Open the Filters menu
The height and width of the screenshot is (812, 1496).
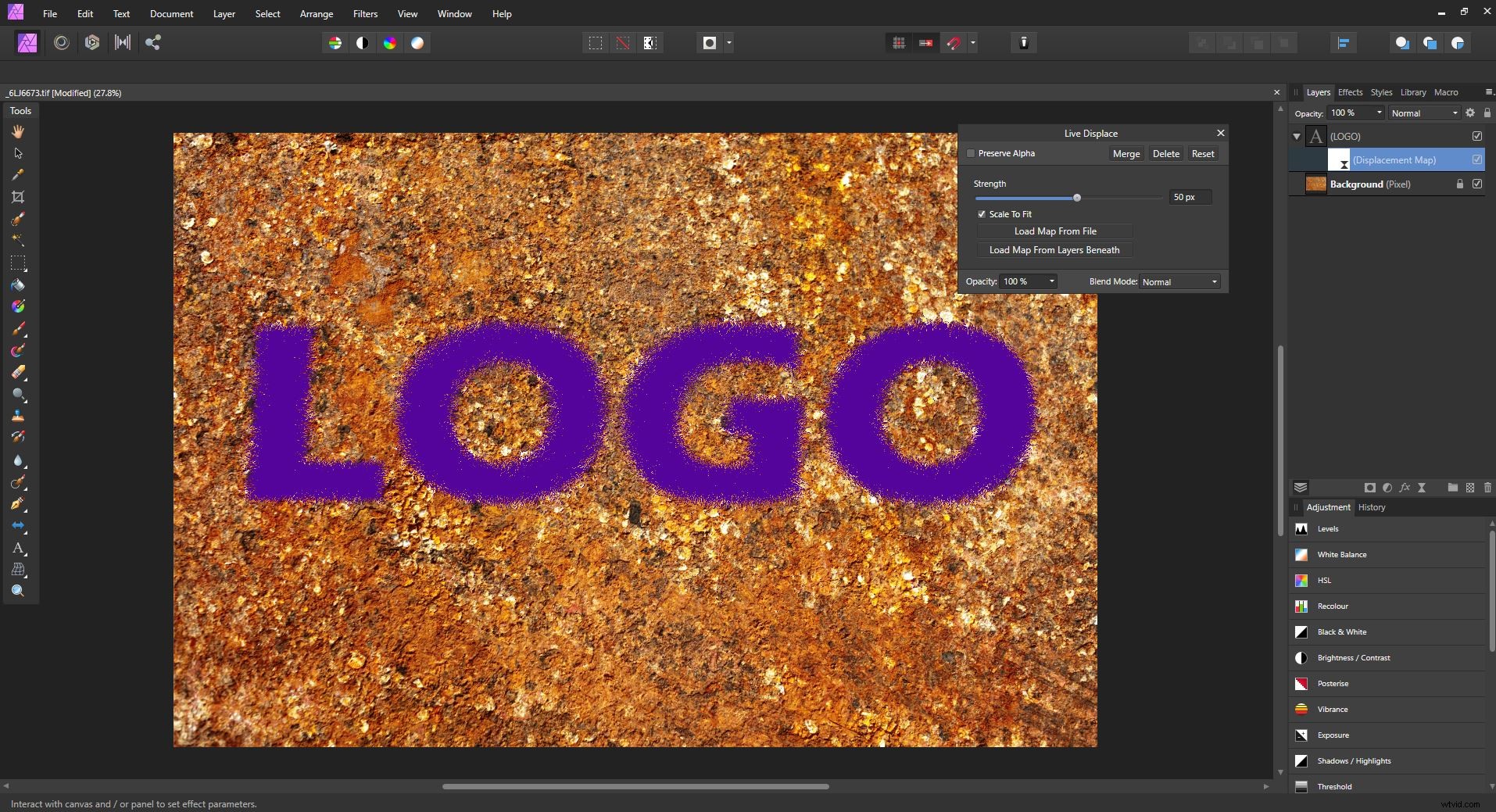click(364, 13)
